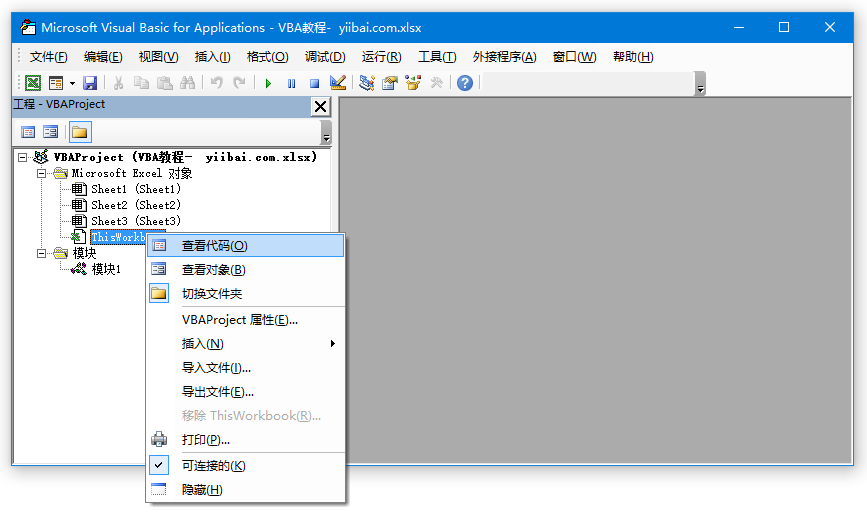The width and height of the screenshot is (867, 517).
Task: Open the 格式(O) menu
Action: coord(267,57)
